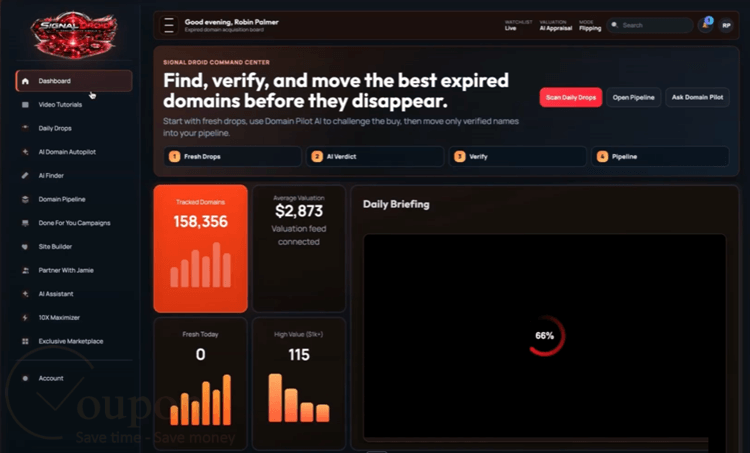Click the Domain Pipeline sidebar icon
Screen dimensions: 750x453
click(x=25, y=199)
